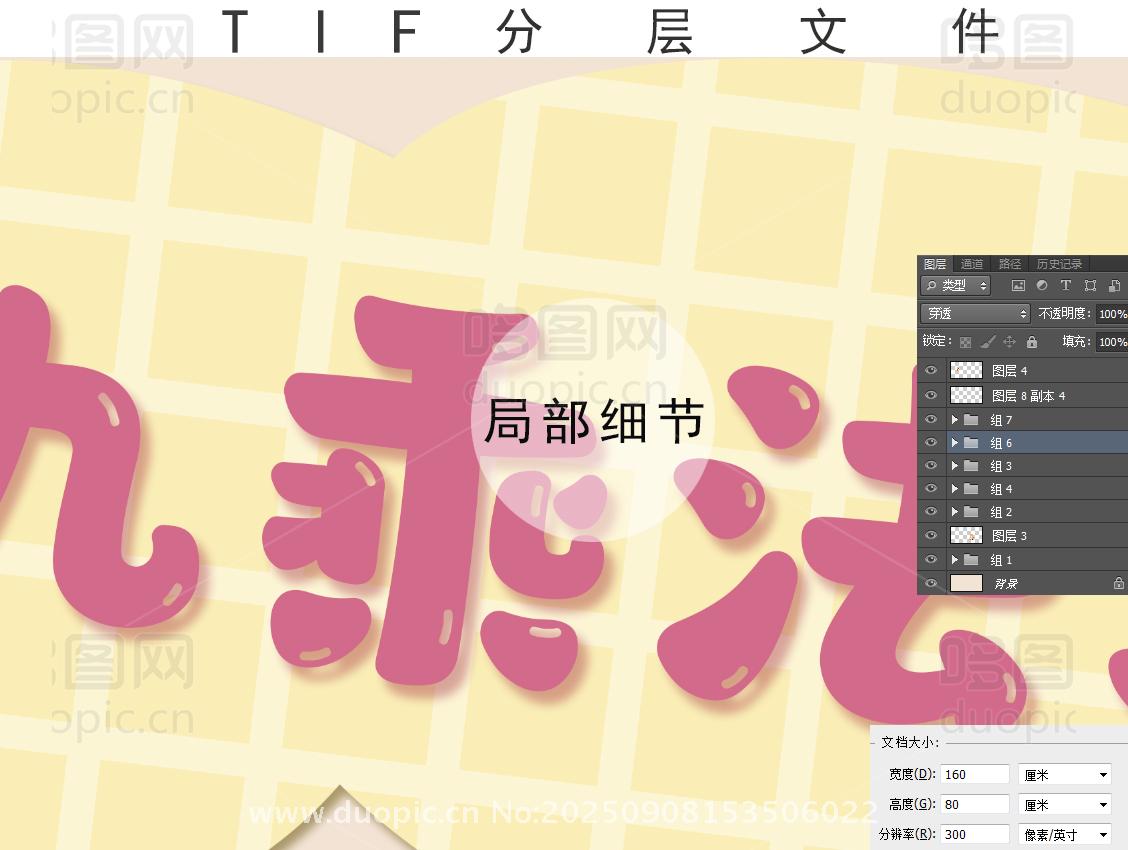The image size is (1128, 850).
Task: Select layer name 图层 3
Action: (1009, 536)
